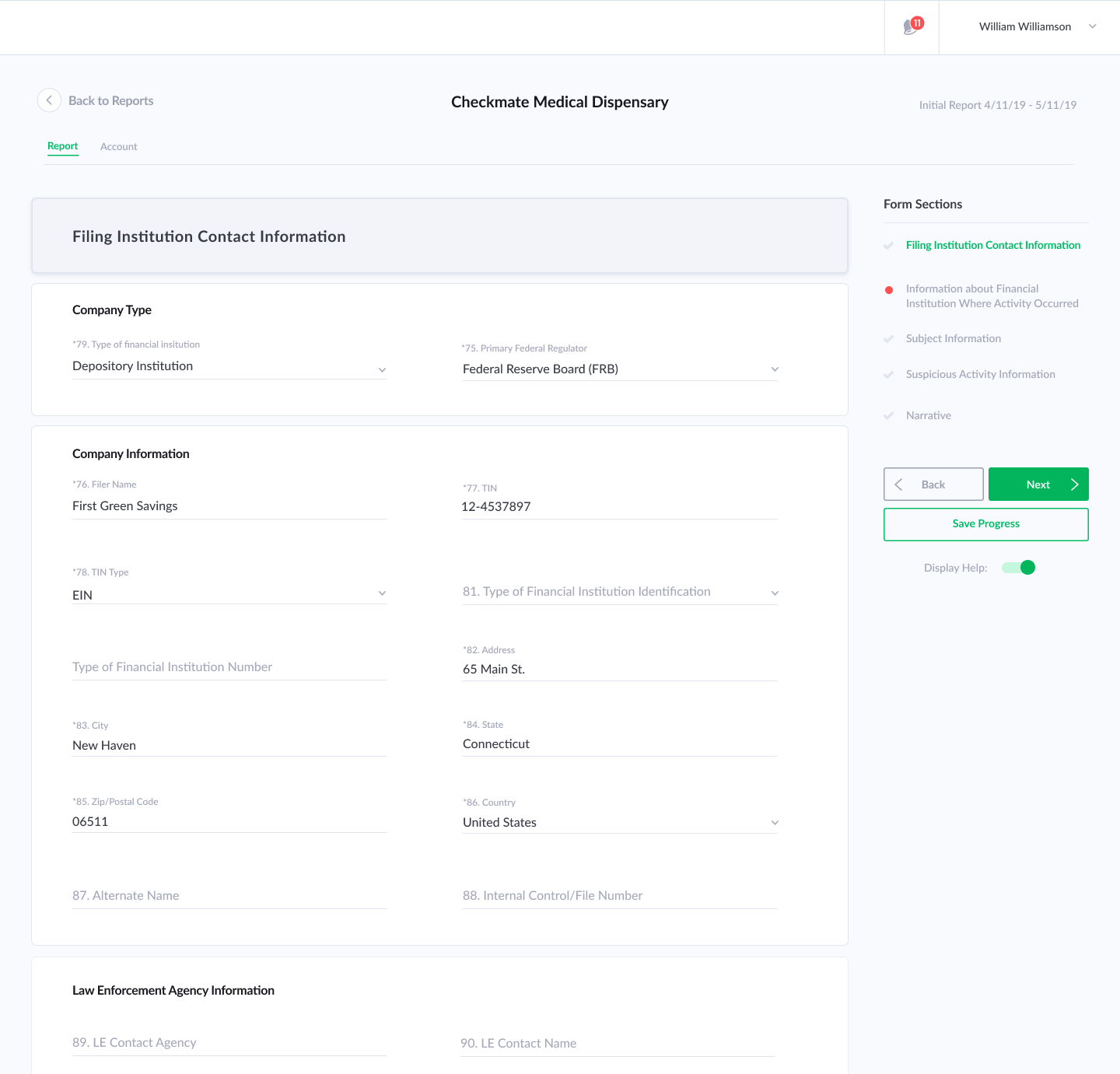Open the notifications bell icon

[911, 27]
